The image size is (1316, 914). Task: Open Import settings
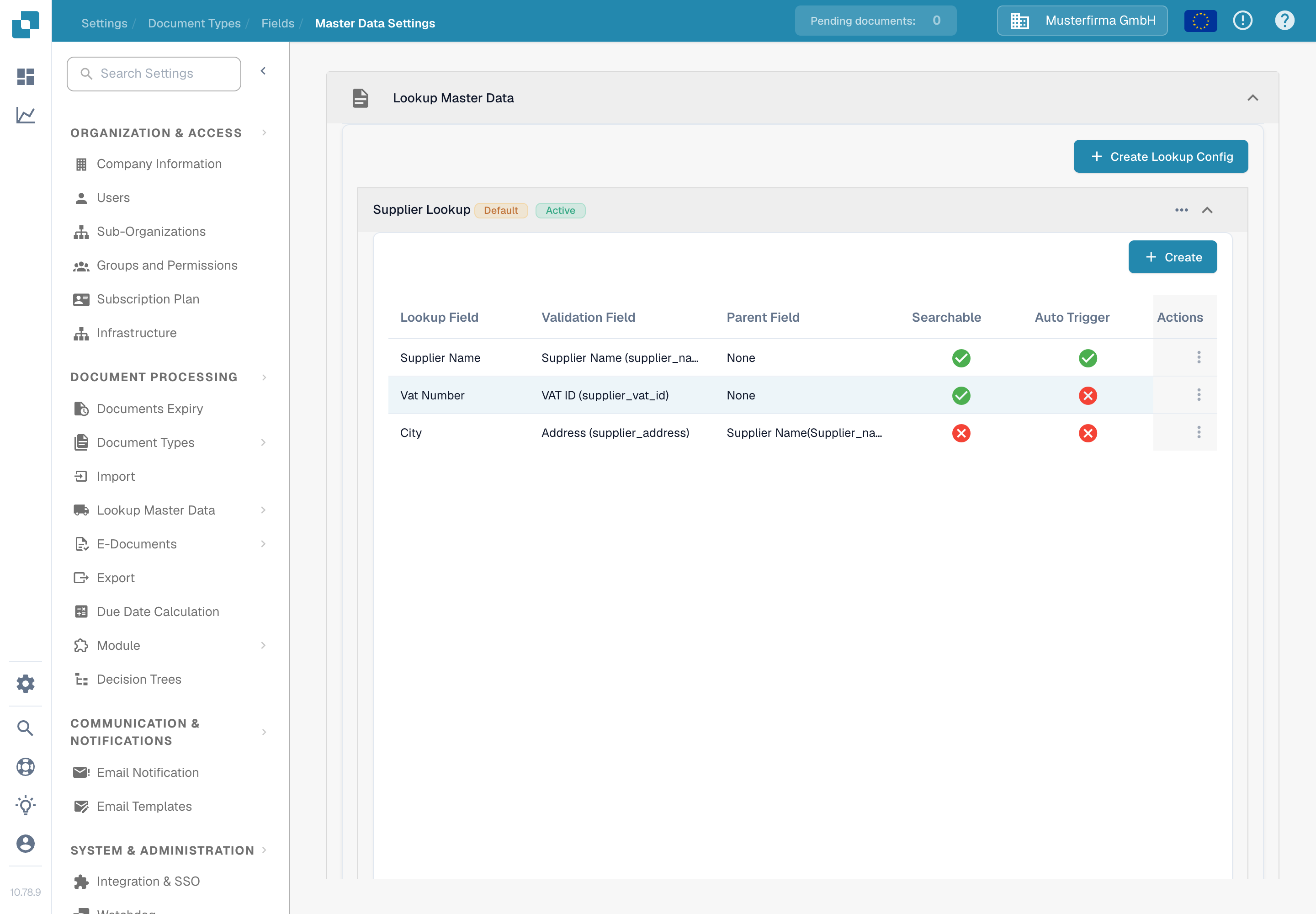pos(116,476)
